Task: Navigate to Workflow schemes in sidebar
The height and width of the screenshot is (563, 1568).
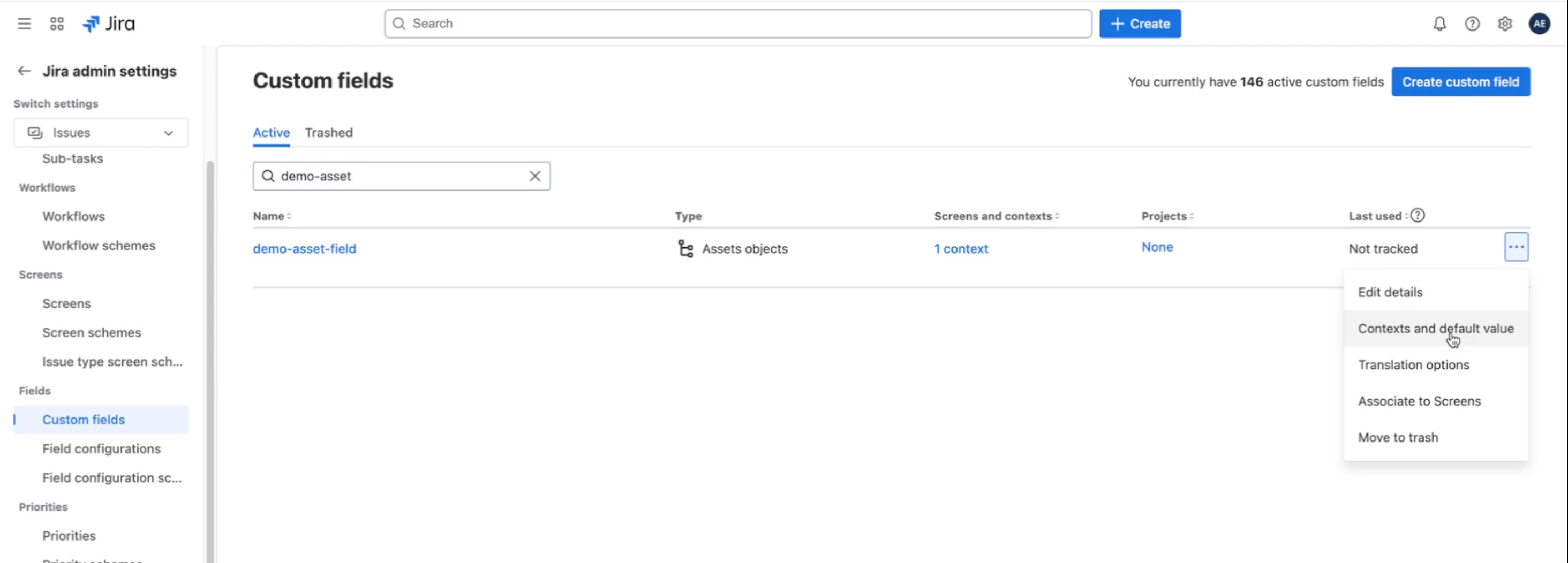Action: pos(99,245)
